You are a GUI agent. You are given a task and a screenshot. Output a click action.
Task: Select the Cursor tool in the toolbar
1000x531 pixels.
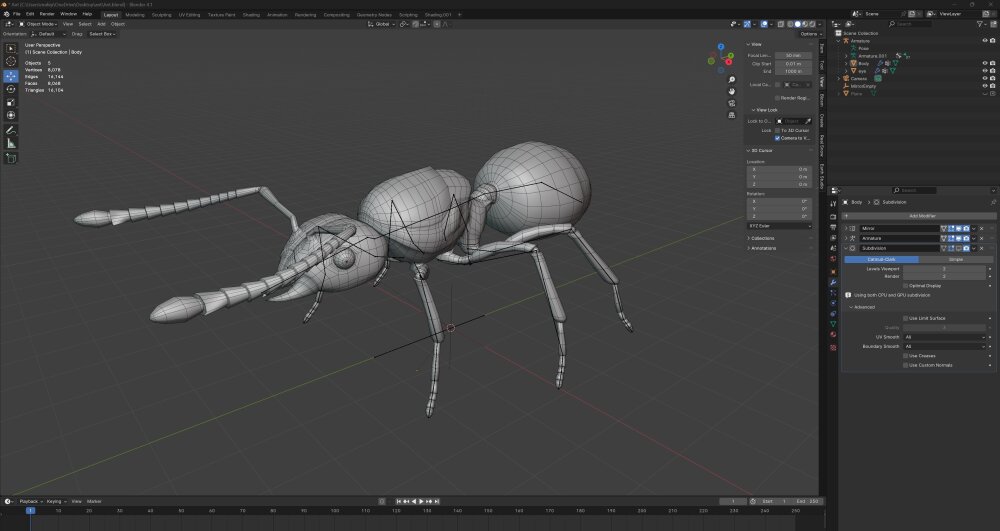[11, 62]
